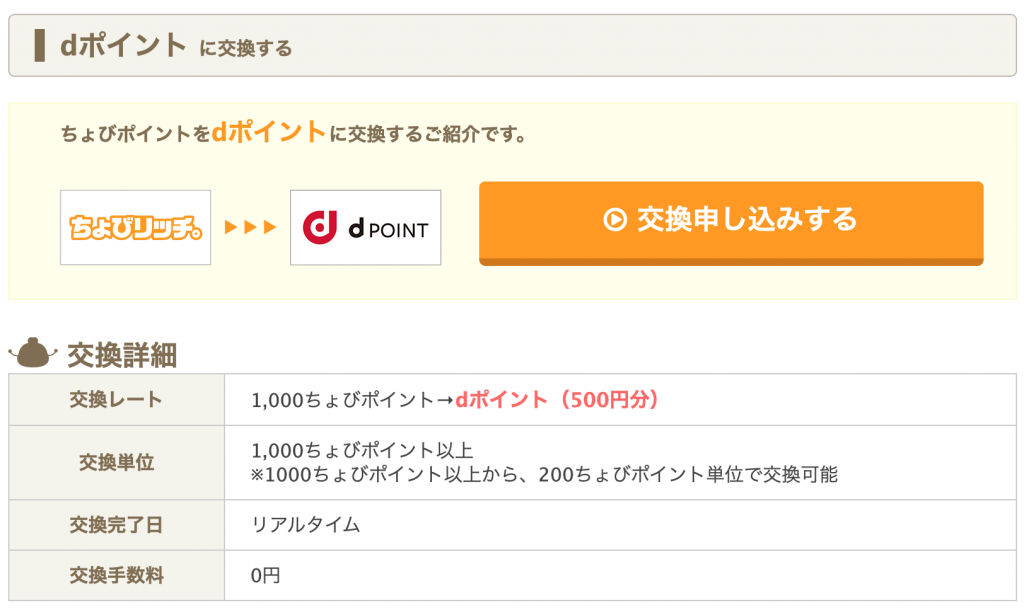Select the 交換レート row label

click(116, 400)
